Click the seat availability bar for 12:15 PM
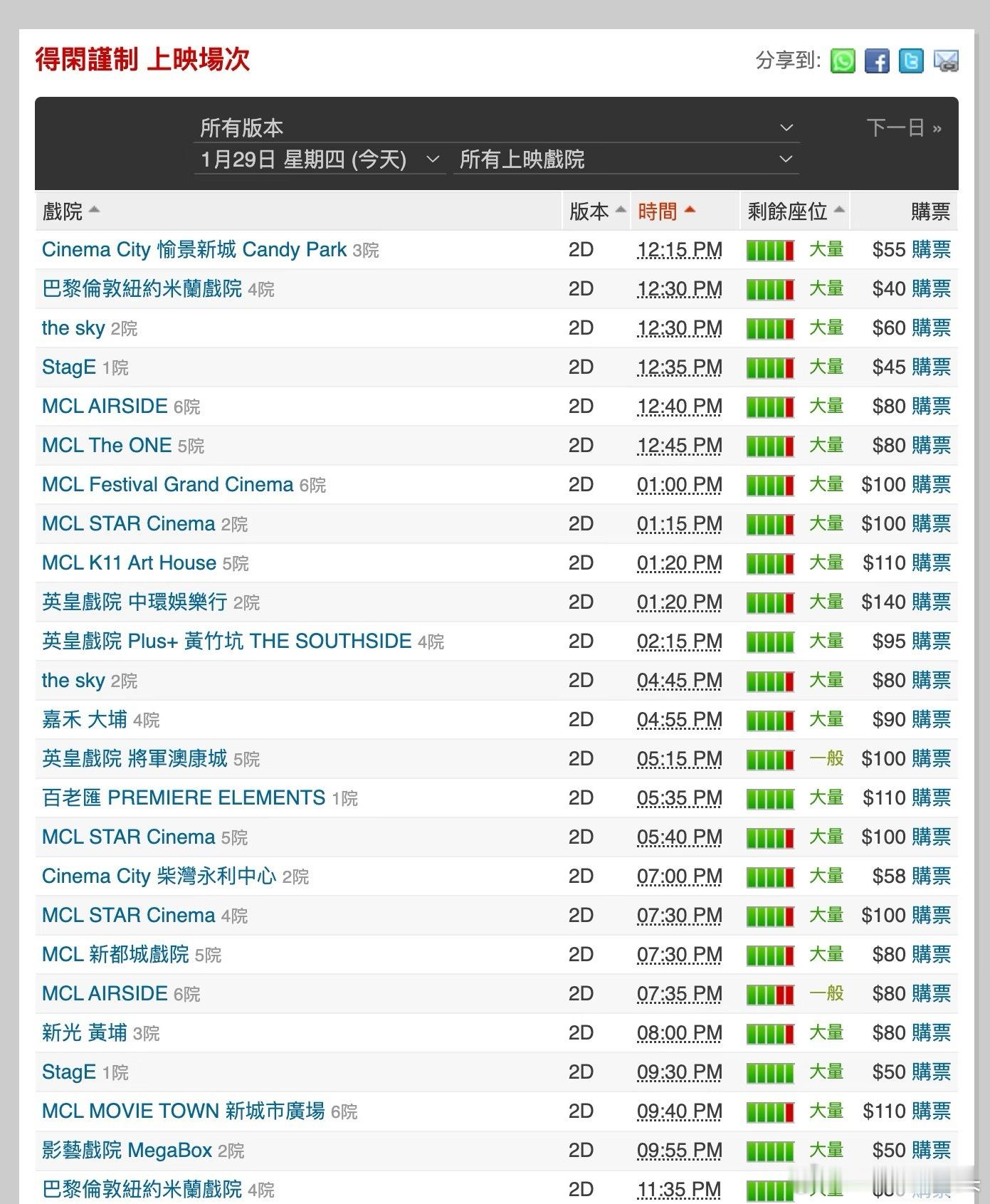 [770, 251]
